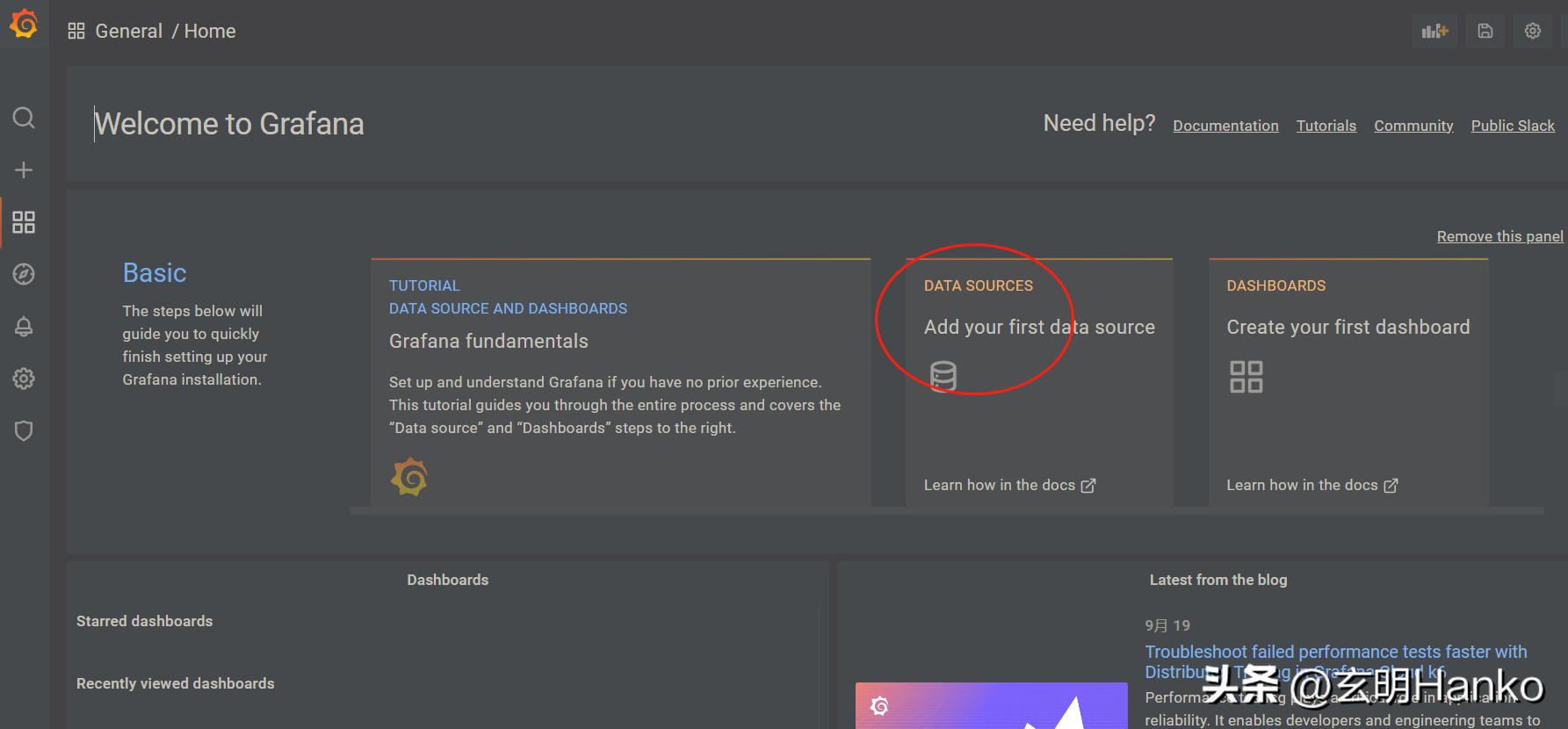This screenshot has width=1568, height=729.
Task: Click the General breadcrumb
Action: [x=128, y=31]
